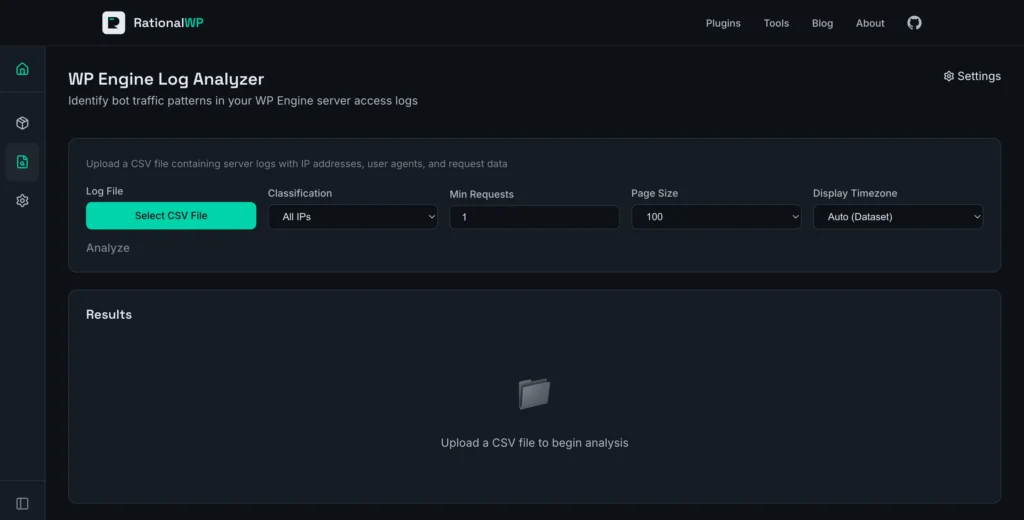Focus the Min Requests input field
Screen dimensions: 1024x520
534,217
